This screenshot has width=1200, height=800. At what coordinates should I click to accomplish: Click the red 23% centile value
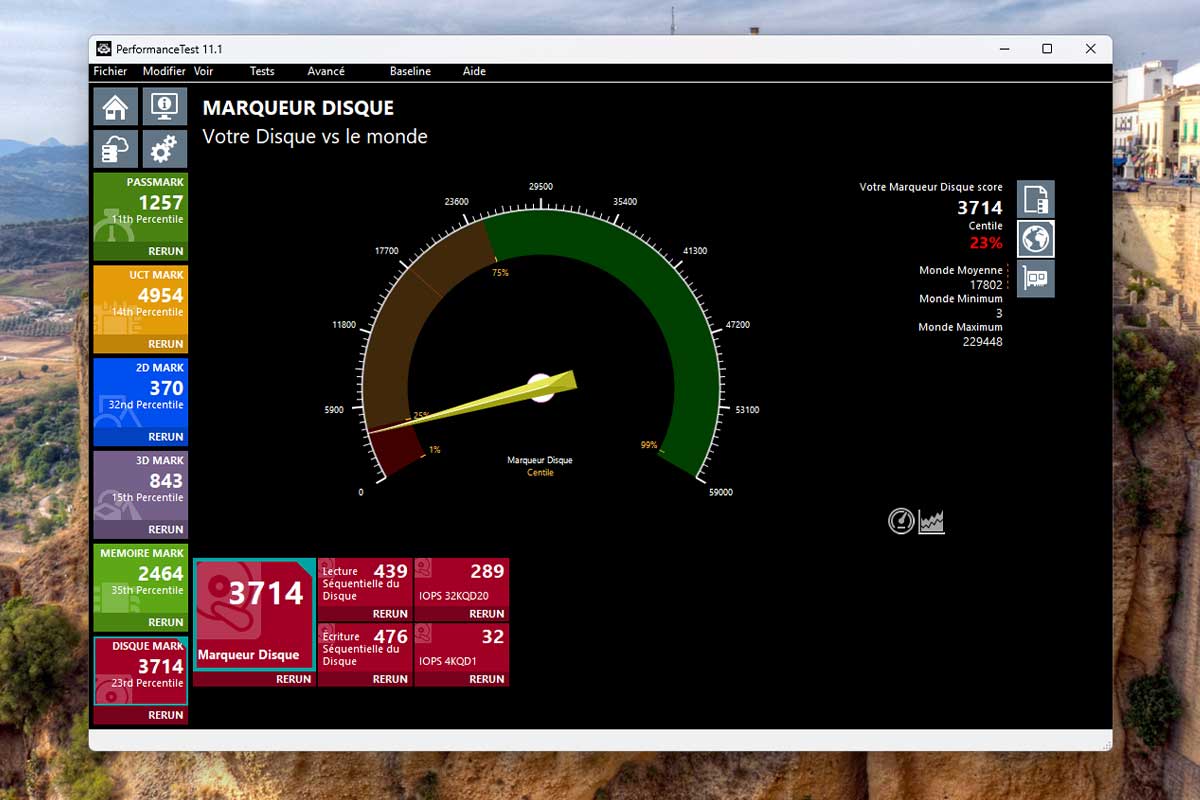click(x=985, y=243)
